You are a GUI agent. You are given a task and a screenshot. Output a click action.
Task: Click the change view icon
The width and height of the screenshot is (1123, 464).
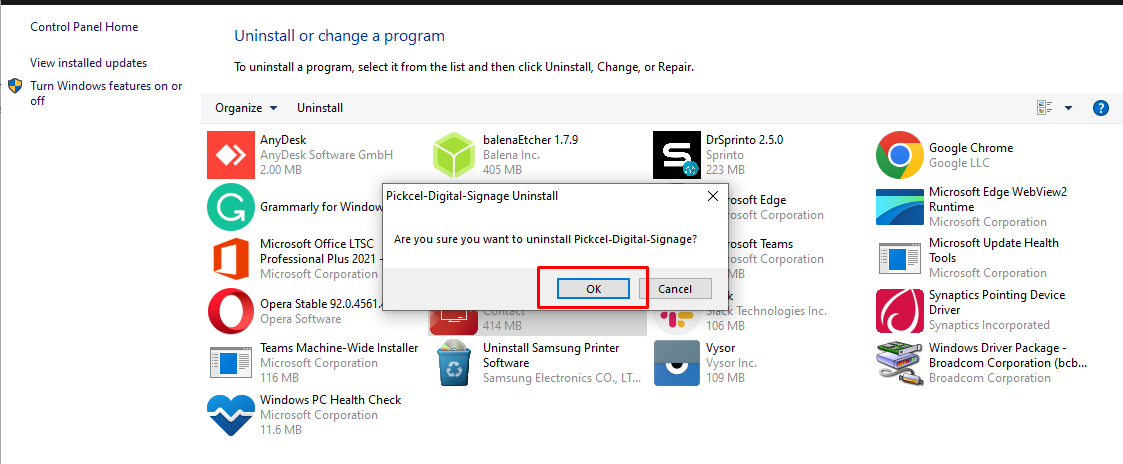click(x=1045, y=108)
